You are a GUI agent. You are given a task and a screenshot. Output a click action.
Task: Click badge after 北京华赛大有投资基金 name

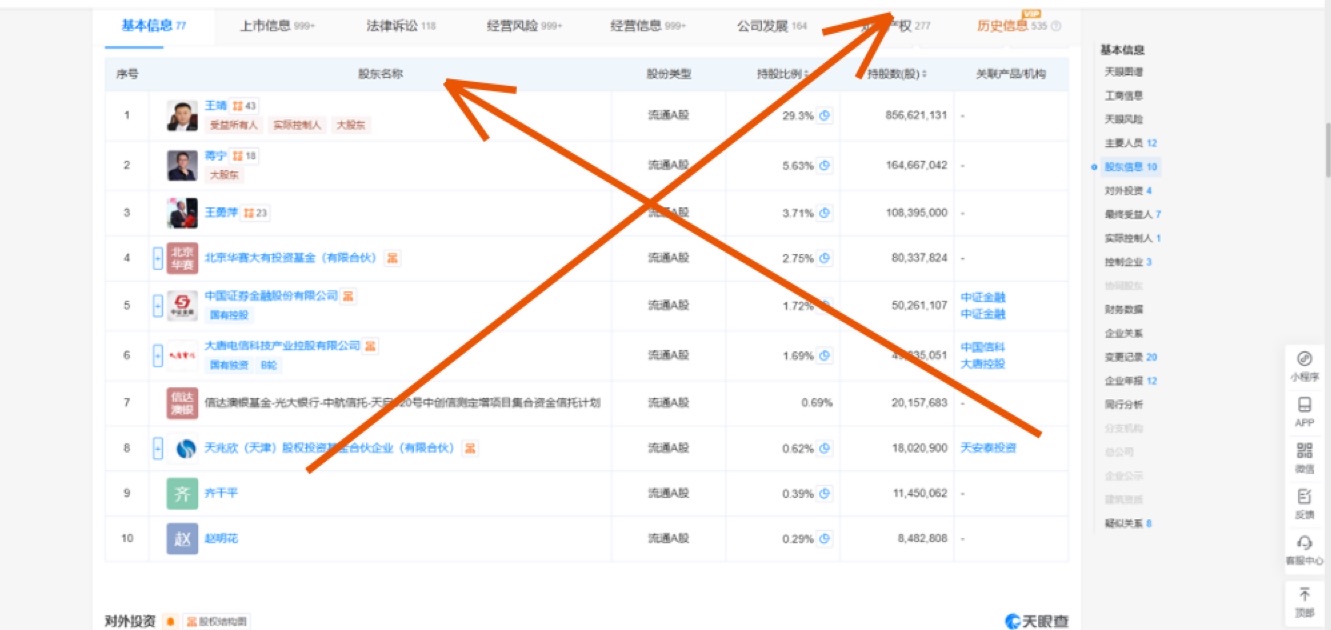tap(393, 258)
